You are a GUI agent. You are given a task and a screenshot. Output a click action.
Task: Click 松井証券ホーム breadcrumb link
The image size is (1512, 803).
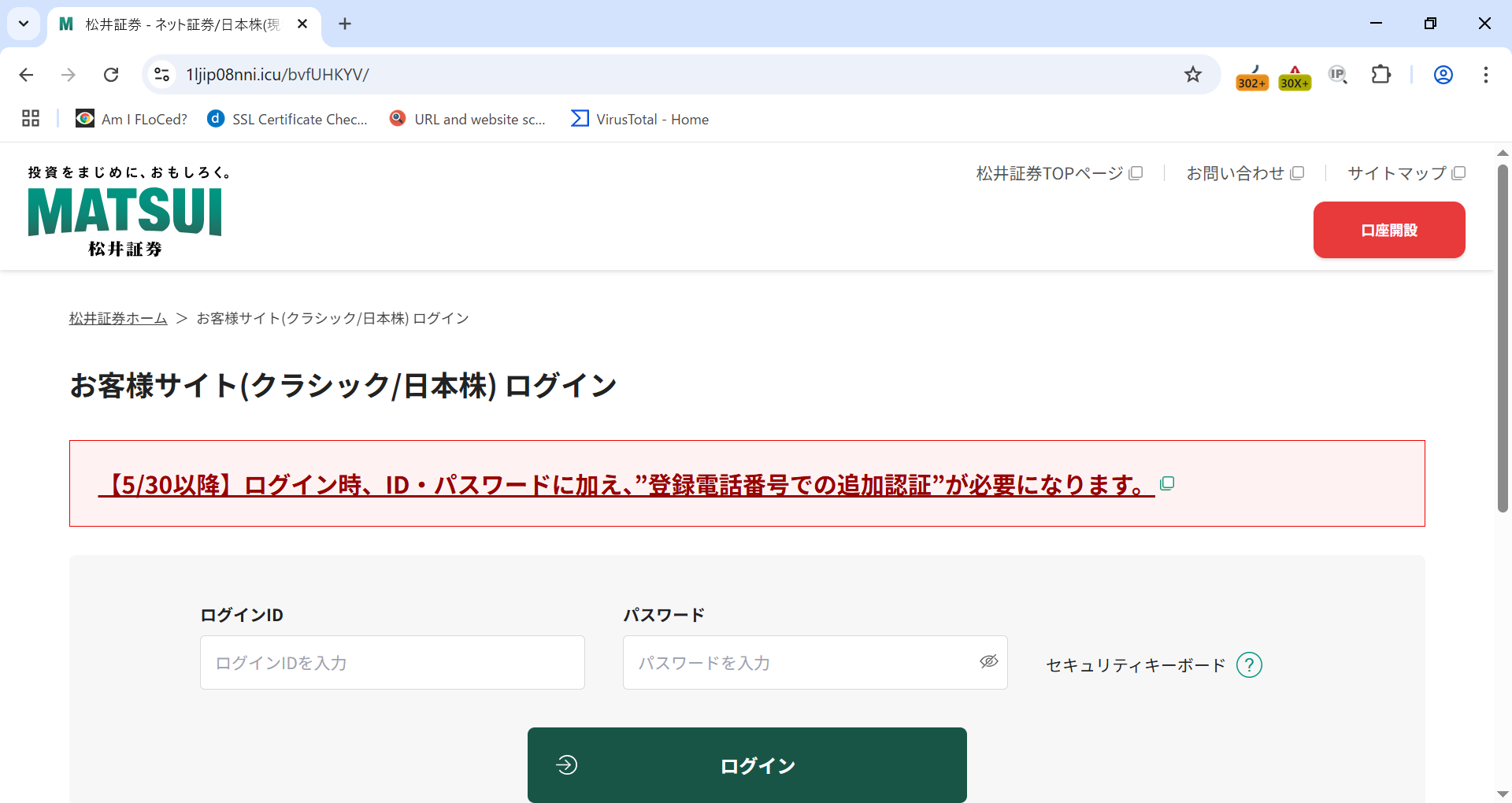coord(118,318)
